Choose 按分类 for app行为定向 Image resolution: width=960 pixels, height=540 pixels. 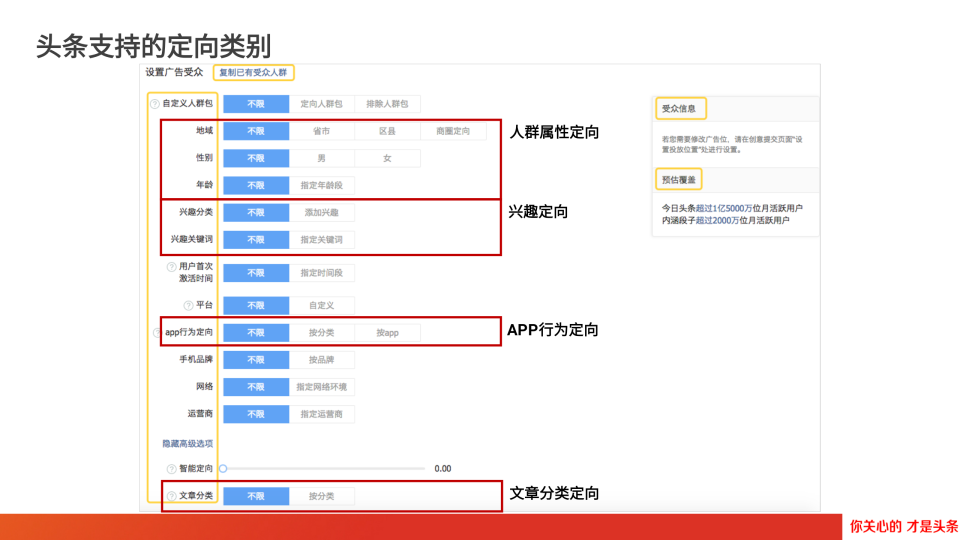pos(321,332)
